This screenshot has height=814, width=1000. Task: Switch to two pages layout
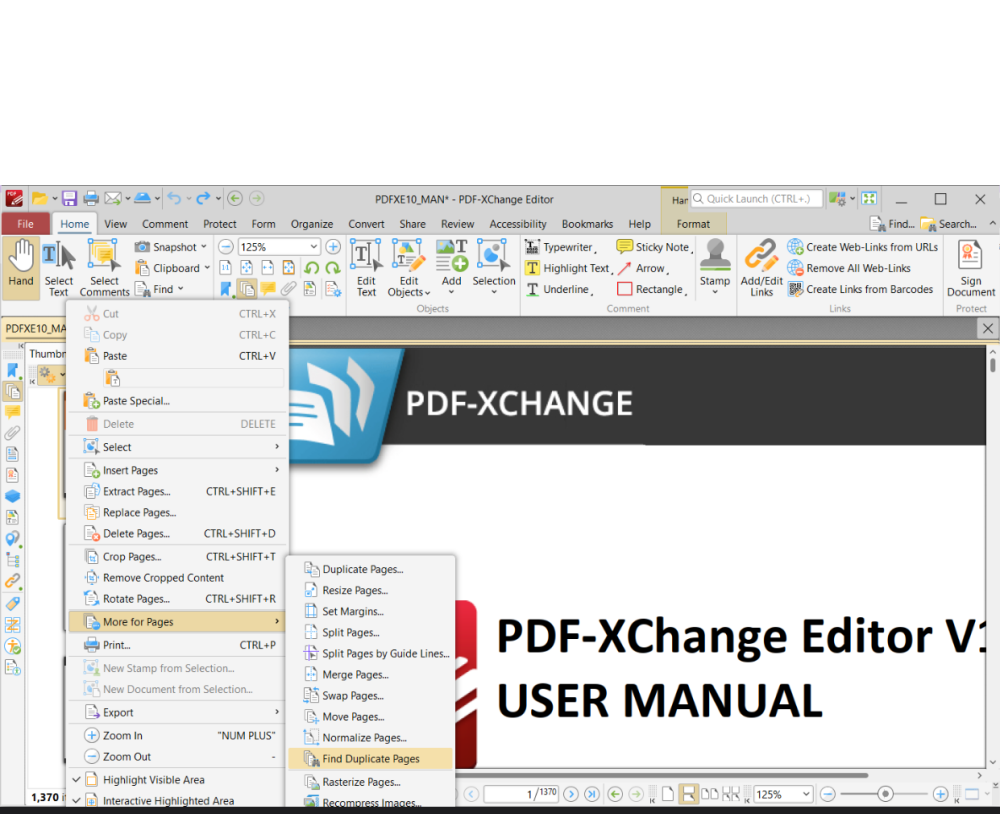tap(709, 794)
